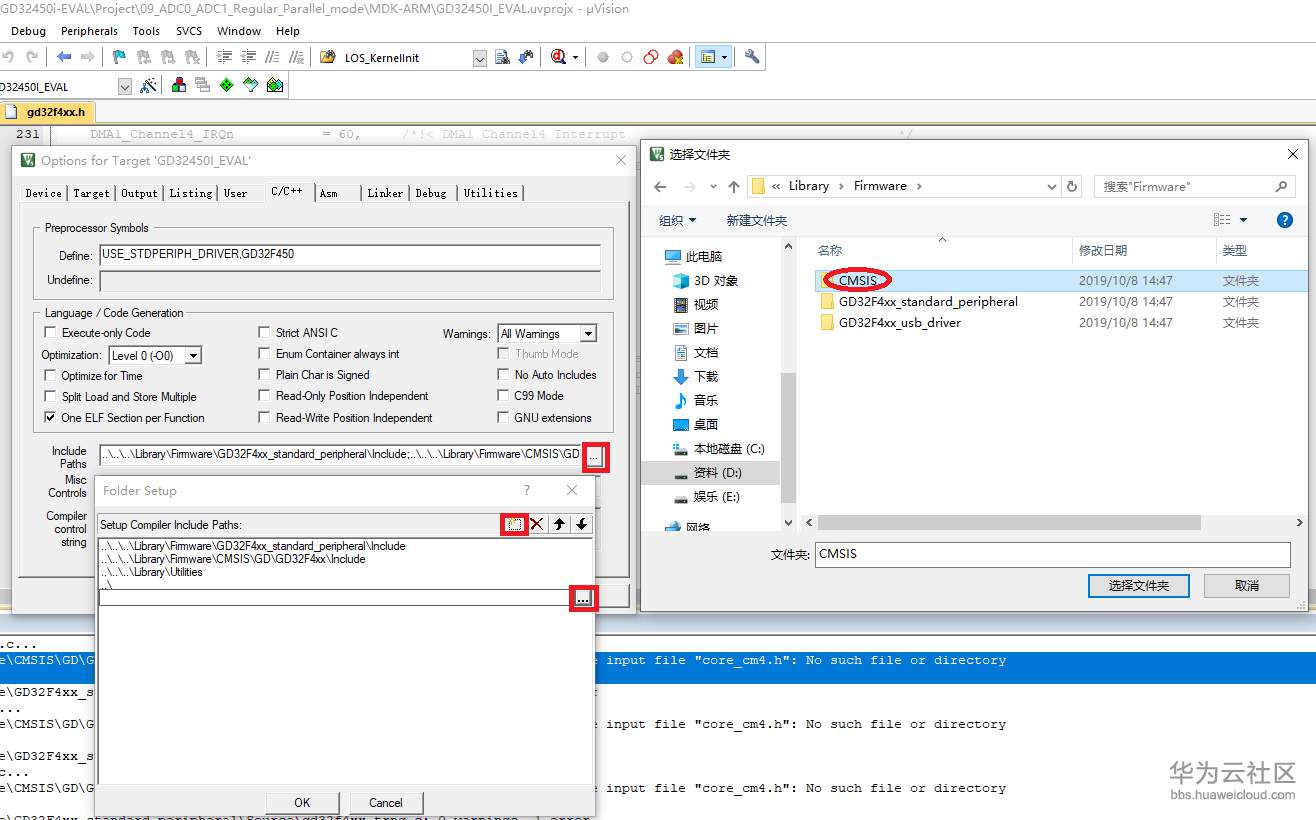1316x820 pixels.
Task: Open 本地磁盘 (C:) in the navigation pane
Action: pyautogui.click(x=718, y=449)
